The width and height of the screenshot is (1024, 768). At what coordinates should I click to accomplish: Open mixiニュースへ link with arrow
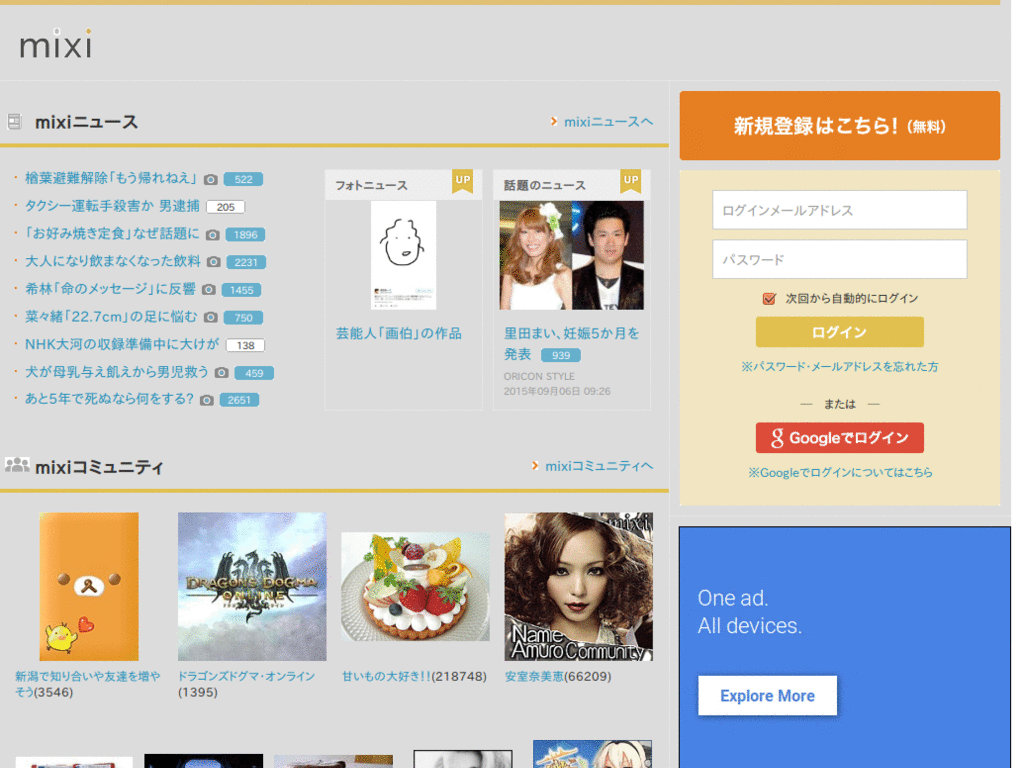tap(601, 121)
